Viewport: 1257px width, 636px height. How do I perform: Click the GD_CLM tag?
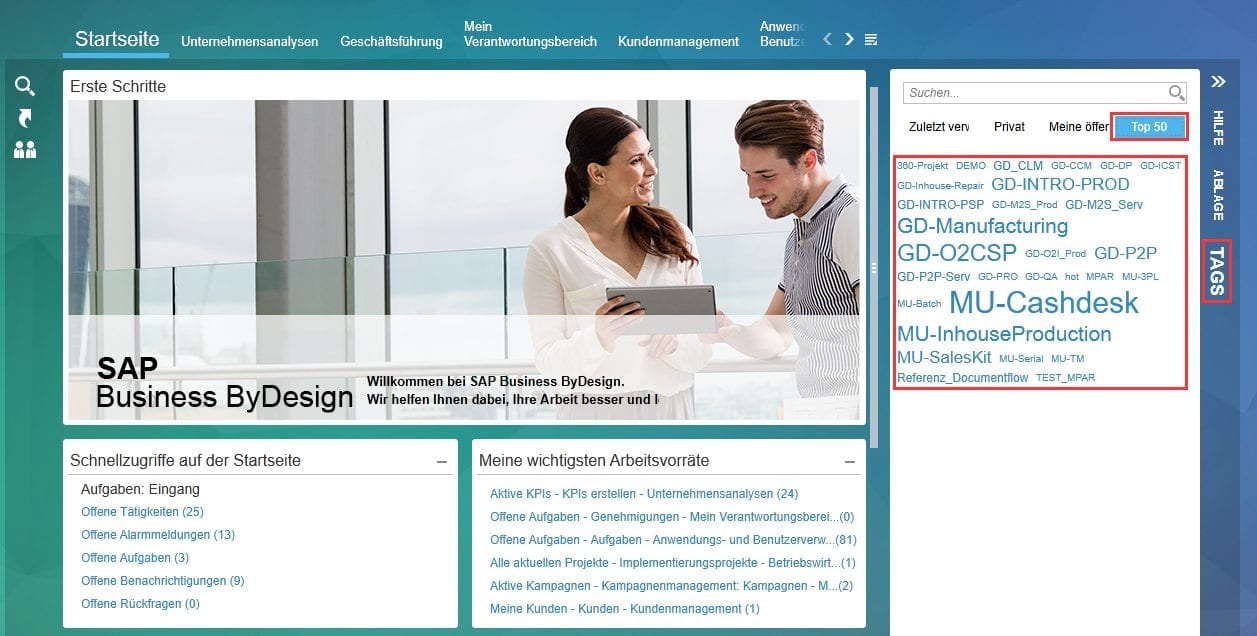pos(1018,166)
